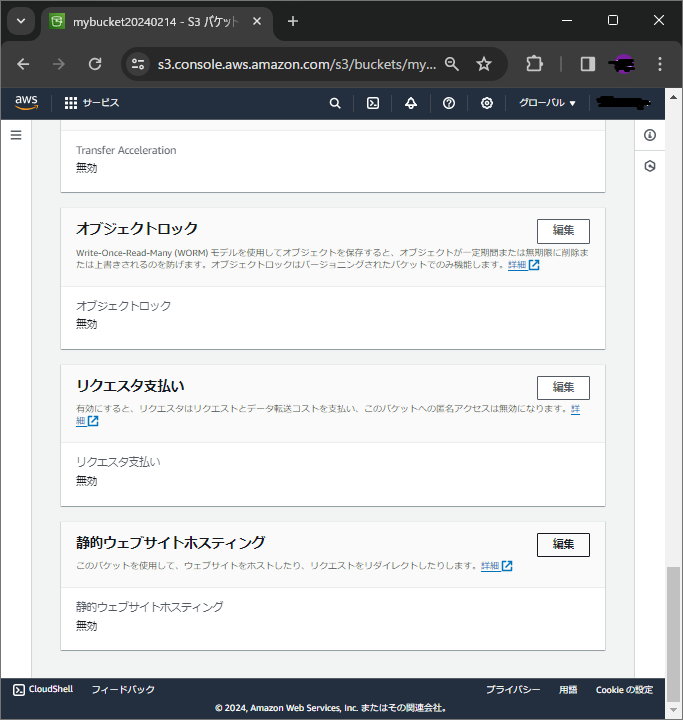Open the AWS home logo
The height and width of the screenshot is (720, 683).
(26, 102)
